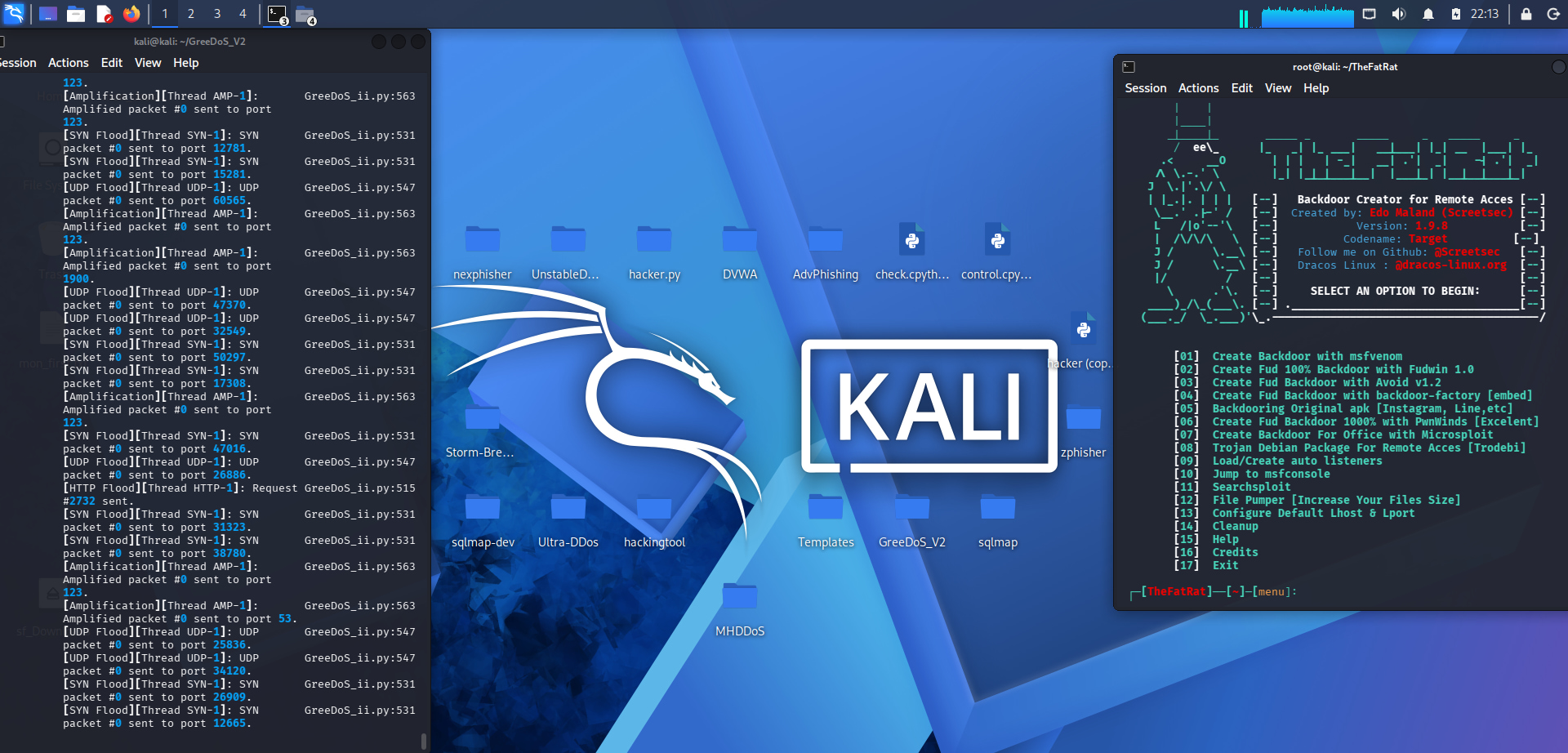Click the CPU usage graph in panel
The width and height of the screenshot is (1568, 753).
(1307, 16)
